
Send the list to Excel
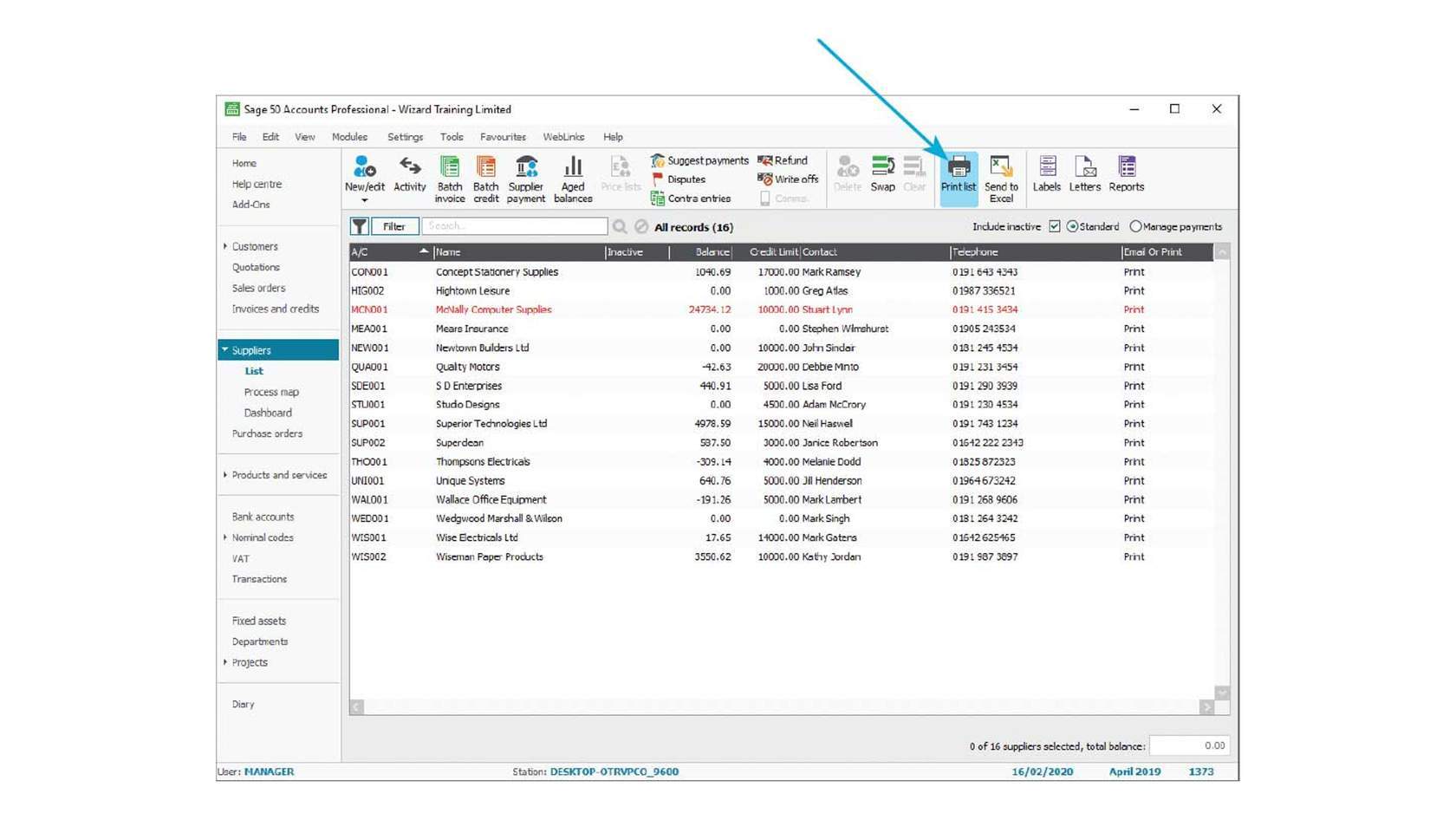click(x=1001, y=179)
